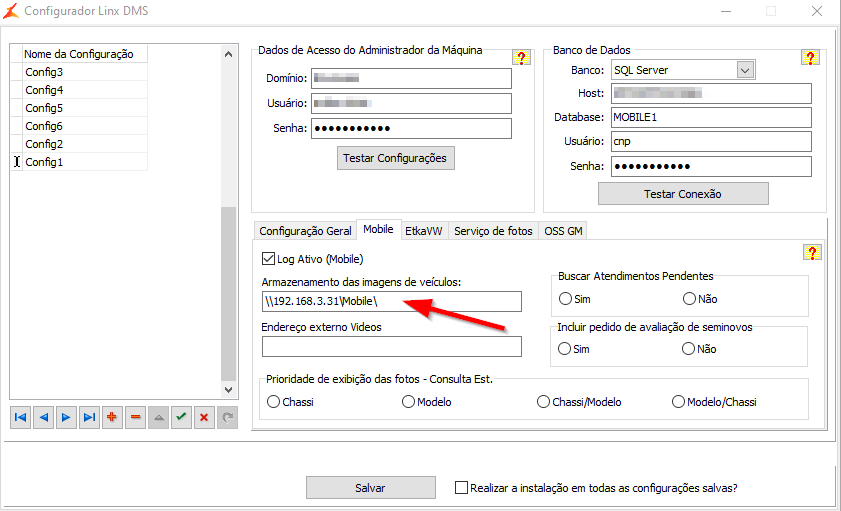Select Sim for Buscar Atendimentos Pendentes
The width and height of the screenshot is (841, 511).
point(565,299)
